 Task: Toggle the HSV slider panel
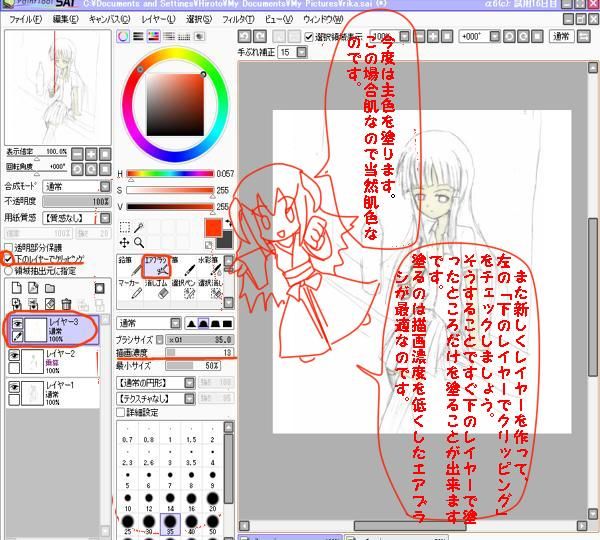coord(153,36)
